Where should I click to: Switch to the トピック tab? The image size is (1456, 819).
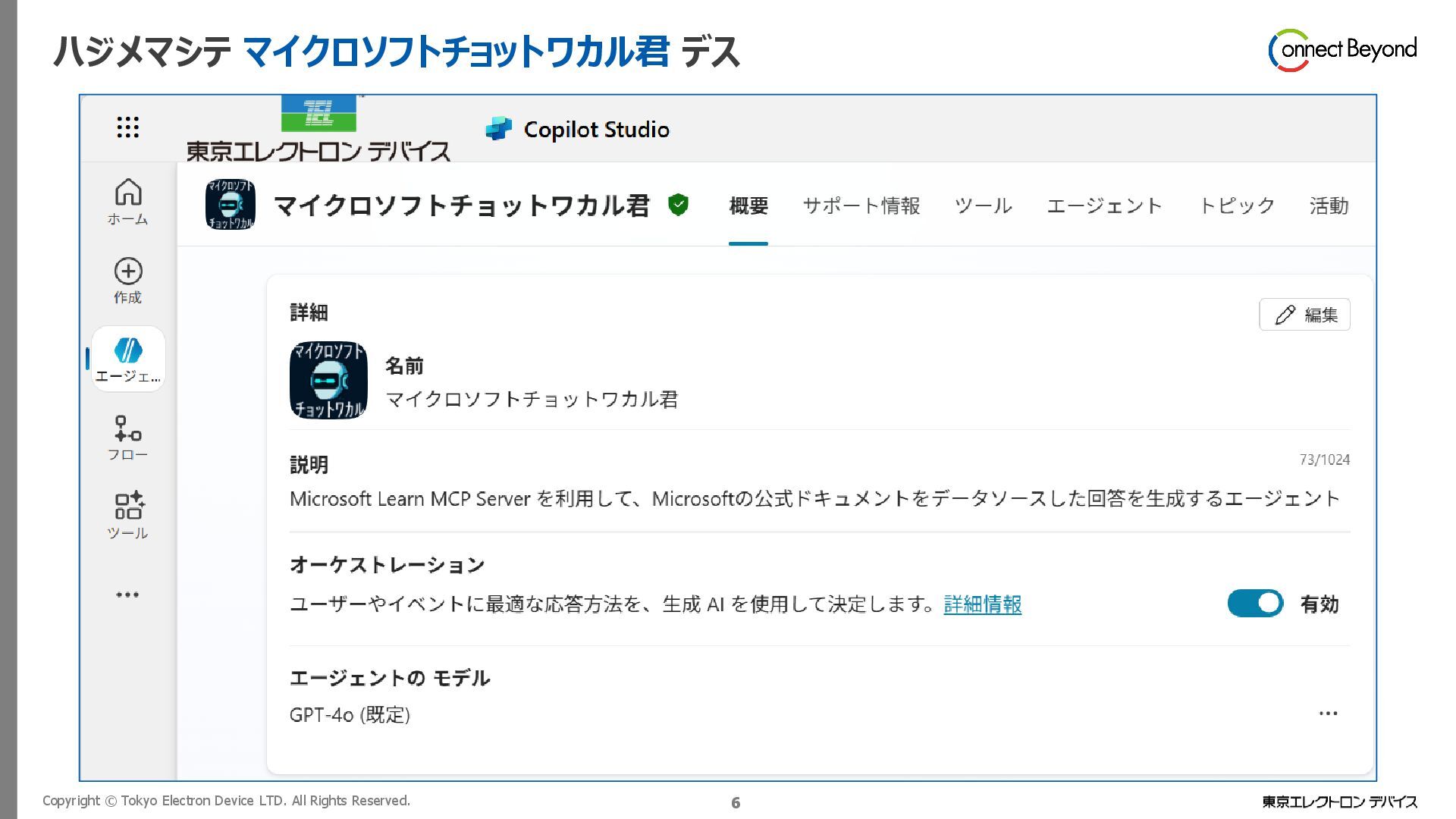(x=1236, y=206)
